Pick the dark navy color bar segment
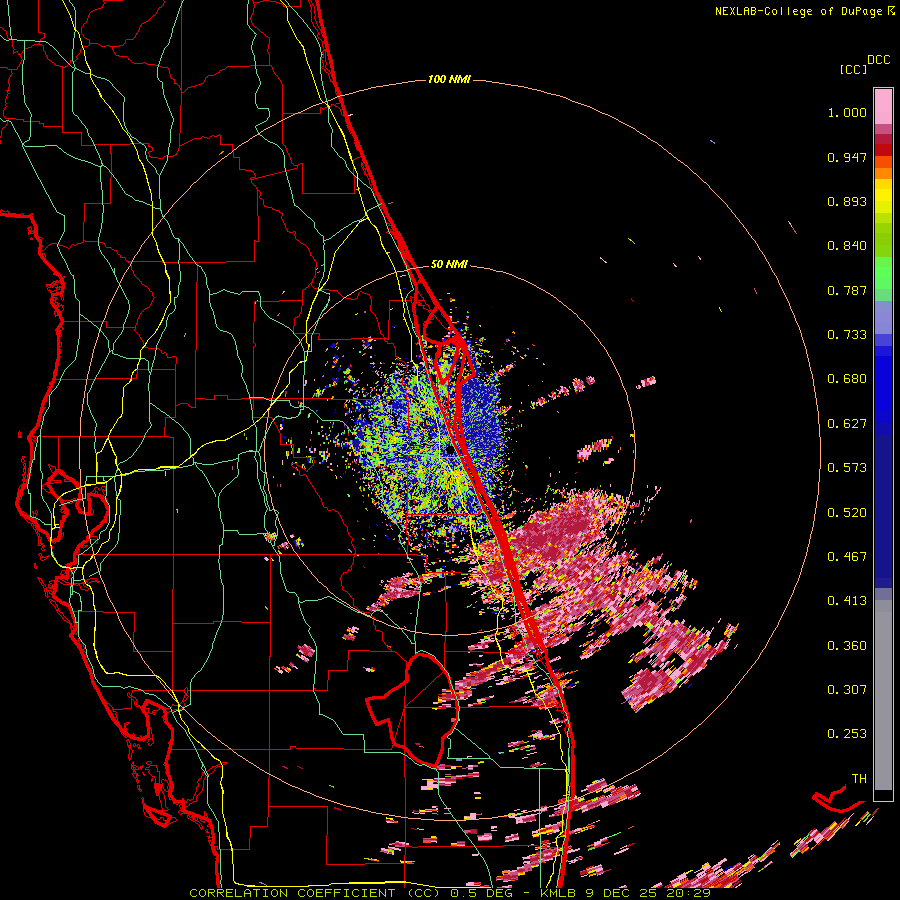This screenshot has width=900, height=900. (x=883, y=505)
